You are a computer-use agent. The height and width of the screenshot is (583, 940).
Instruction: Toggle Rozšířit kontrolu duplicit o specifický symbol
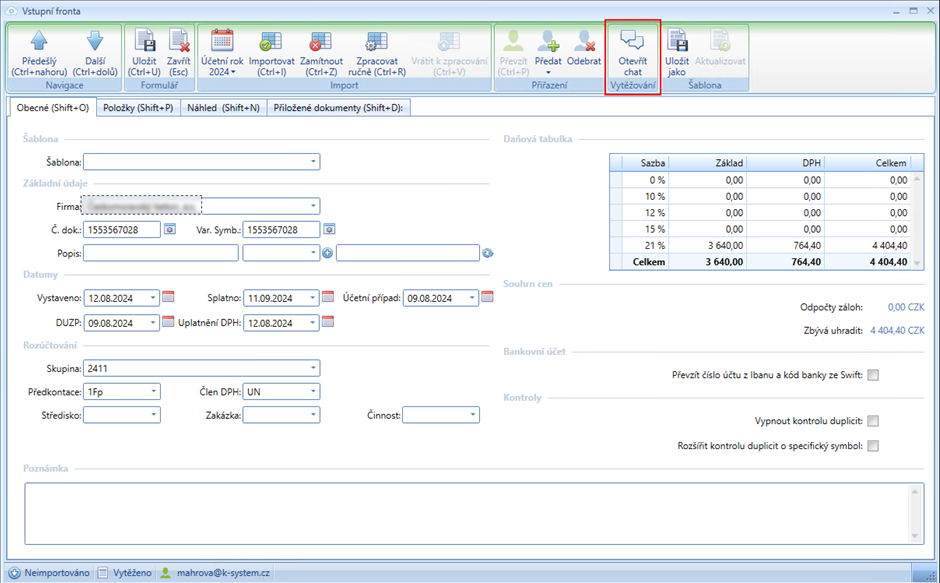click(873, 446)
